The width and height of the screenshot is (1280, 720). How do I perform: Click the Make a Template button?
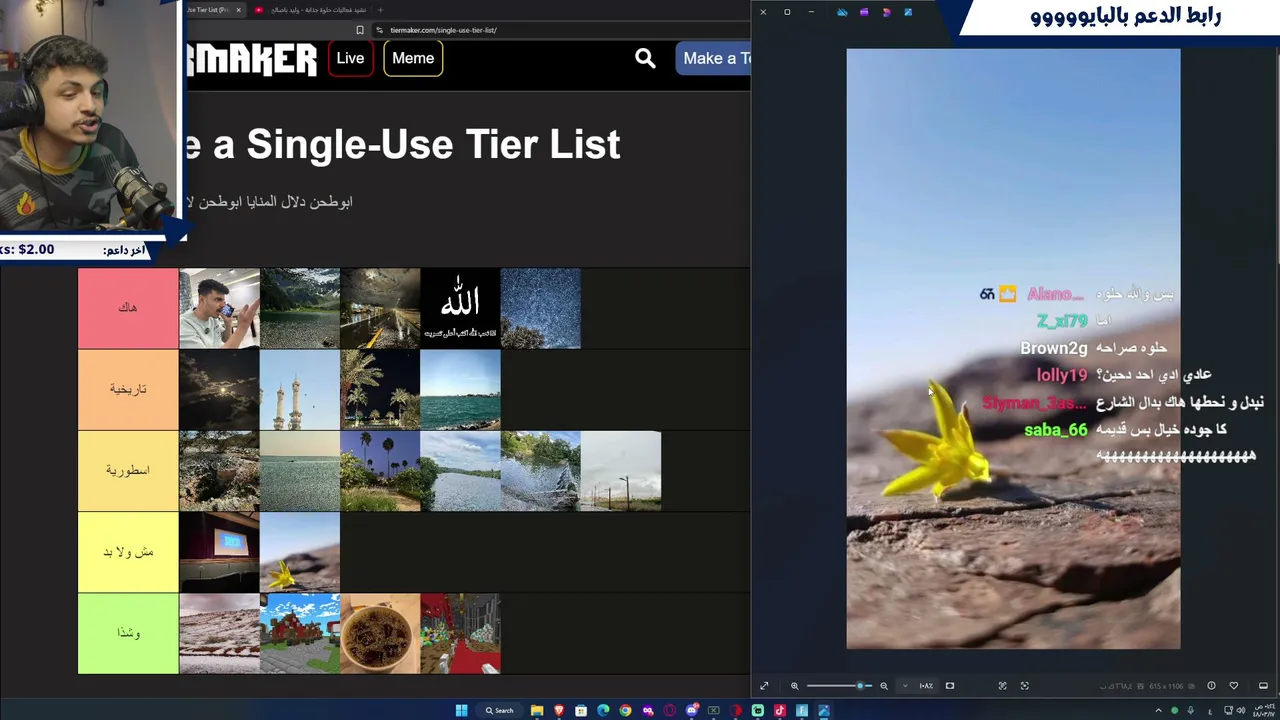(714, 59)
